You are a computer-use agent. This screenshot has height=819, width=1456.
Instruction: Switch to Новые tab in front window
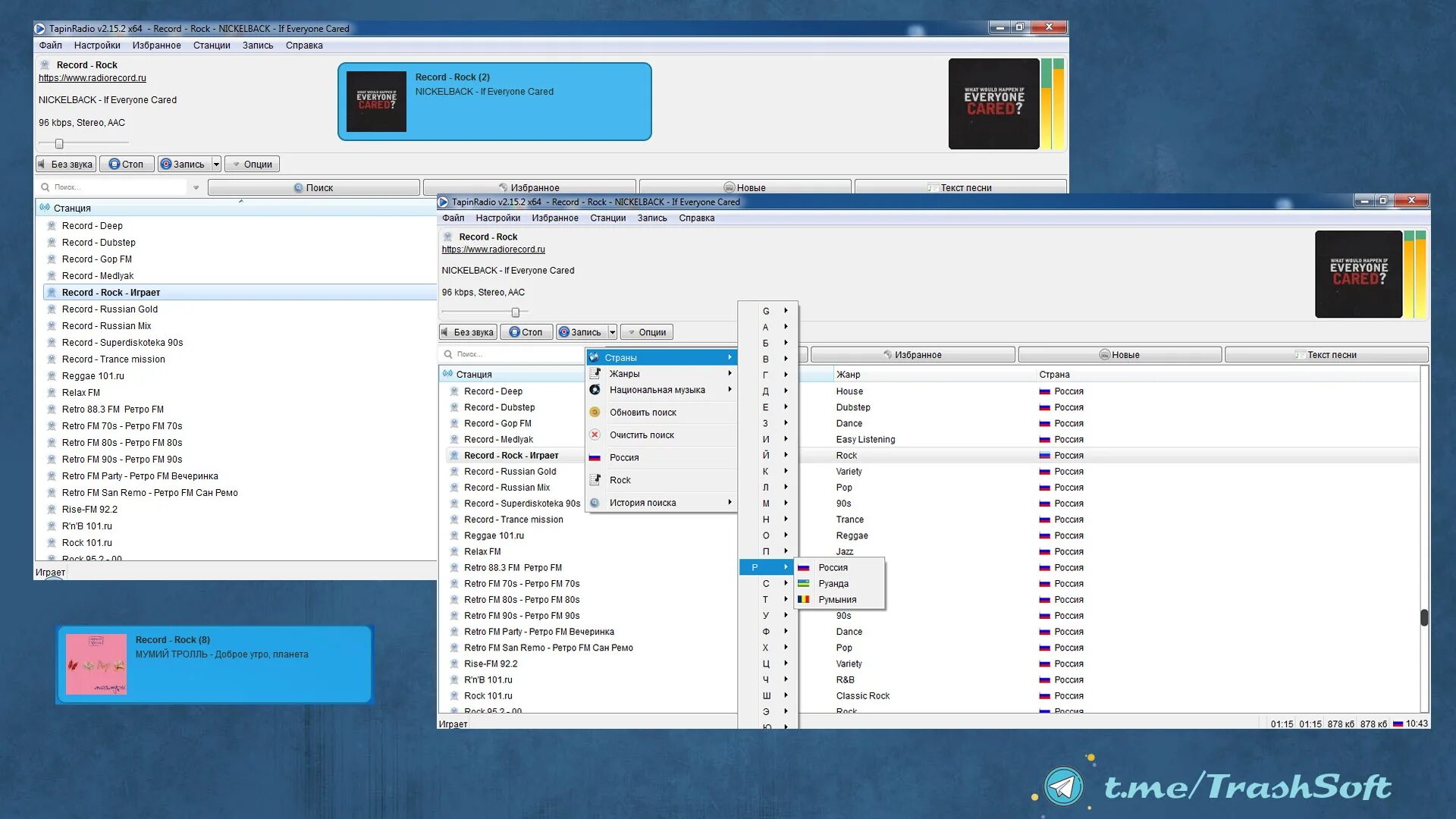point(1119,355)
